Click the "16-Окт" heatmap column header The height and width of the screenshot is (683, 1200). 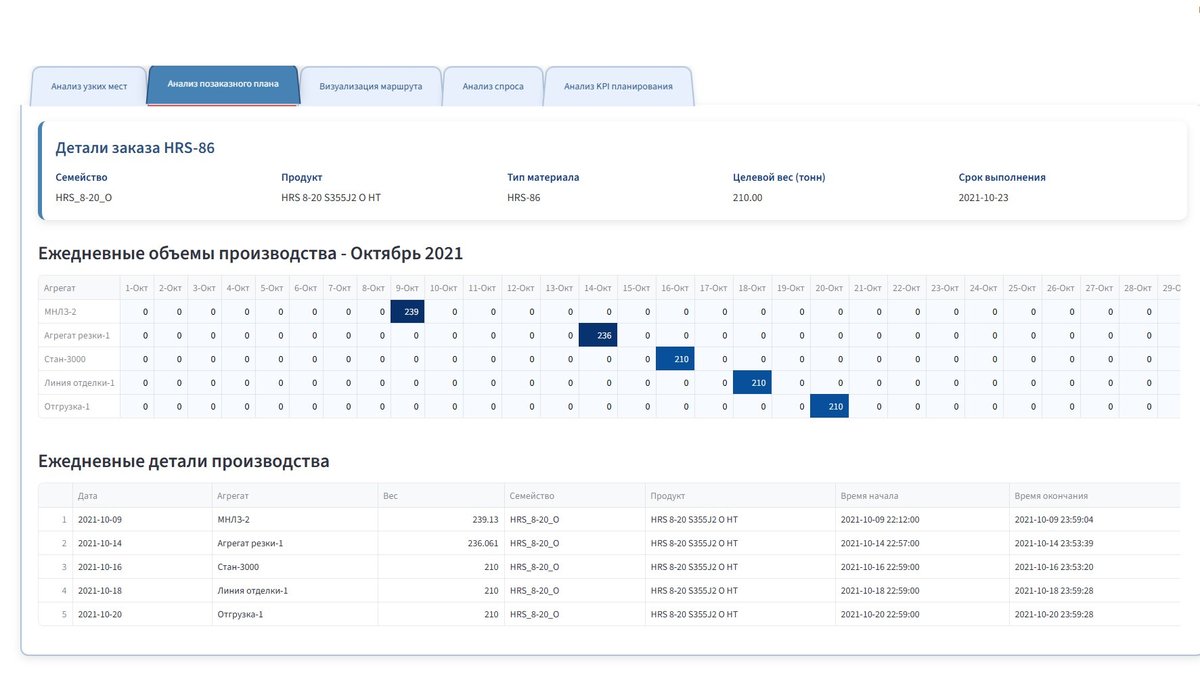click(x=675, y=287)
